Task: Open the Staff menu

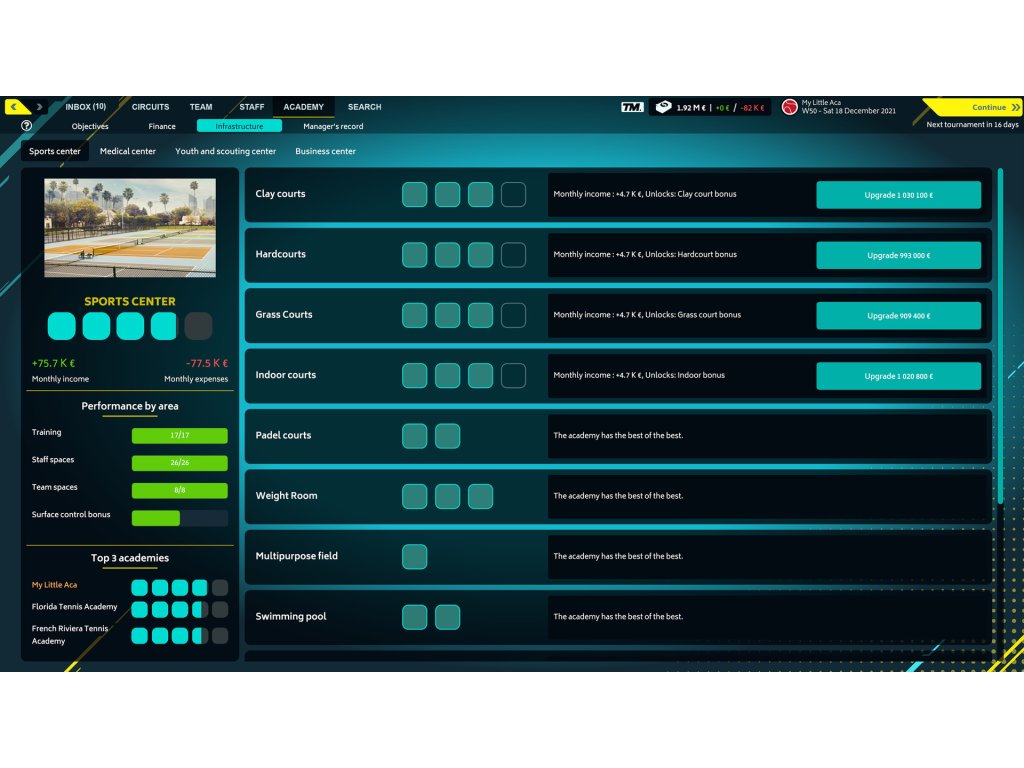Action: [x=251, y=106]
